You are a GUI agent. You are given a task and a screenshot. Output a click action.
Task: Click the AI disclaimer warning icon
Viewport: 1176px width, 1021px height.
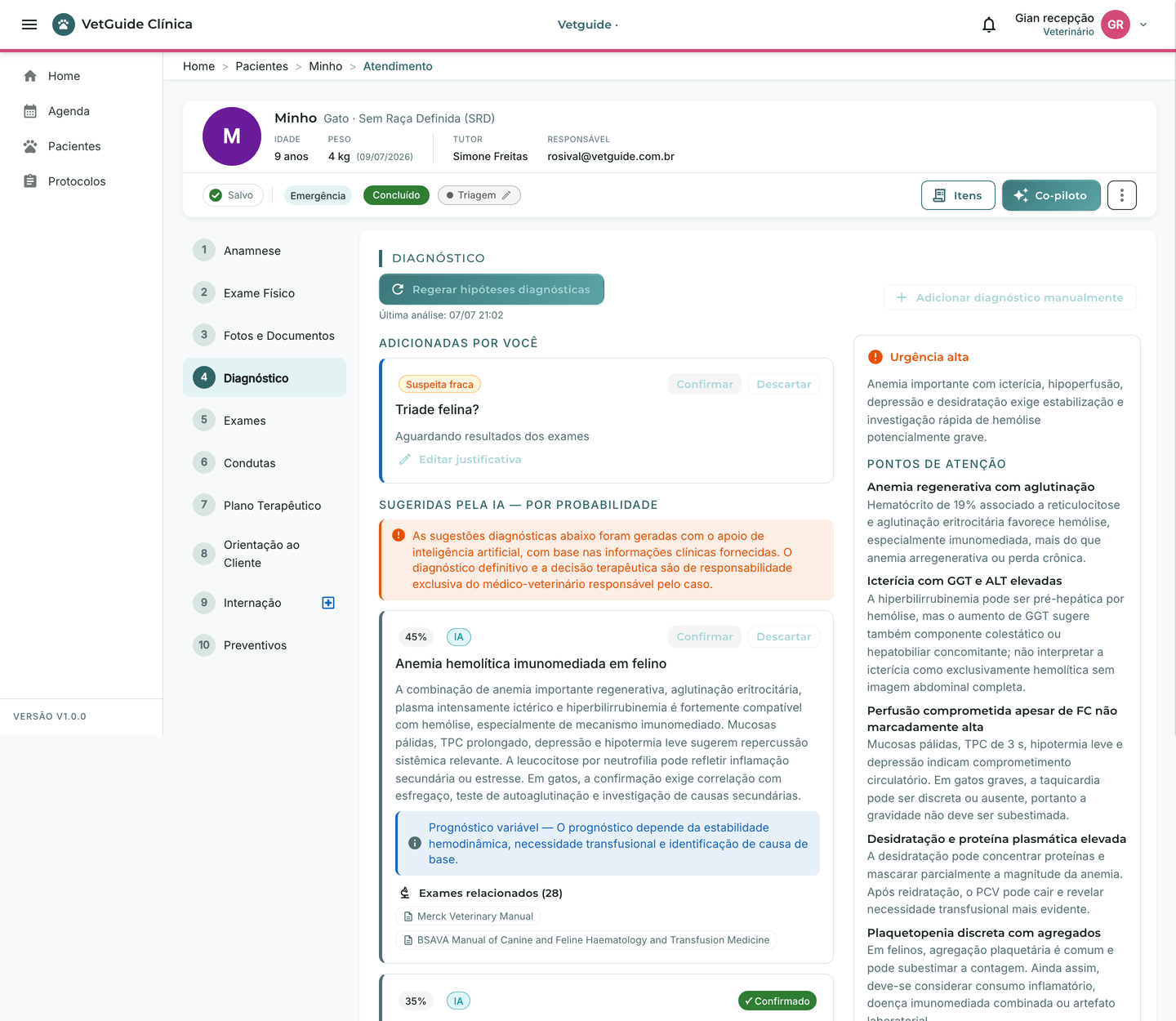coord(399,536)
